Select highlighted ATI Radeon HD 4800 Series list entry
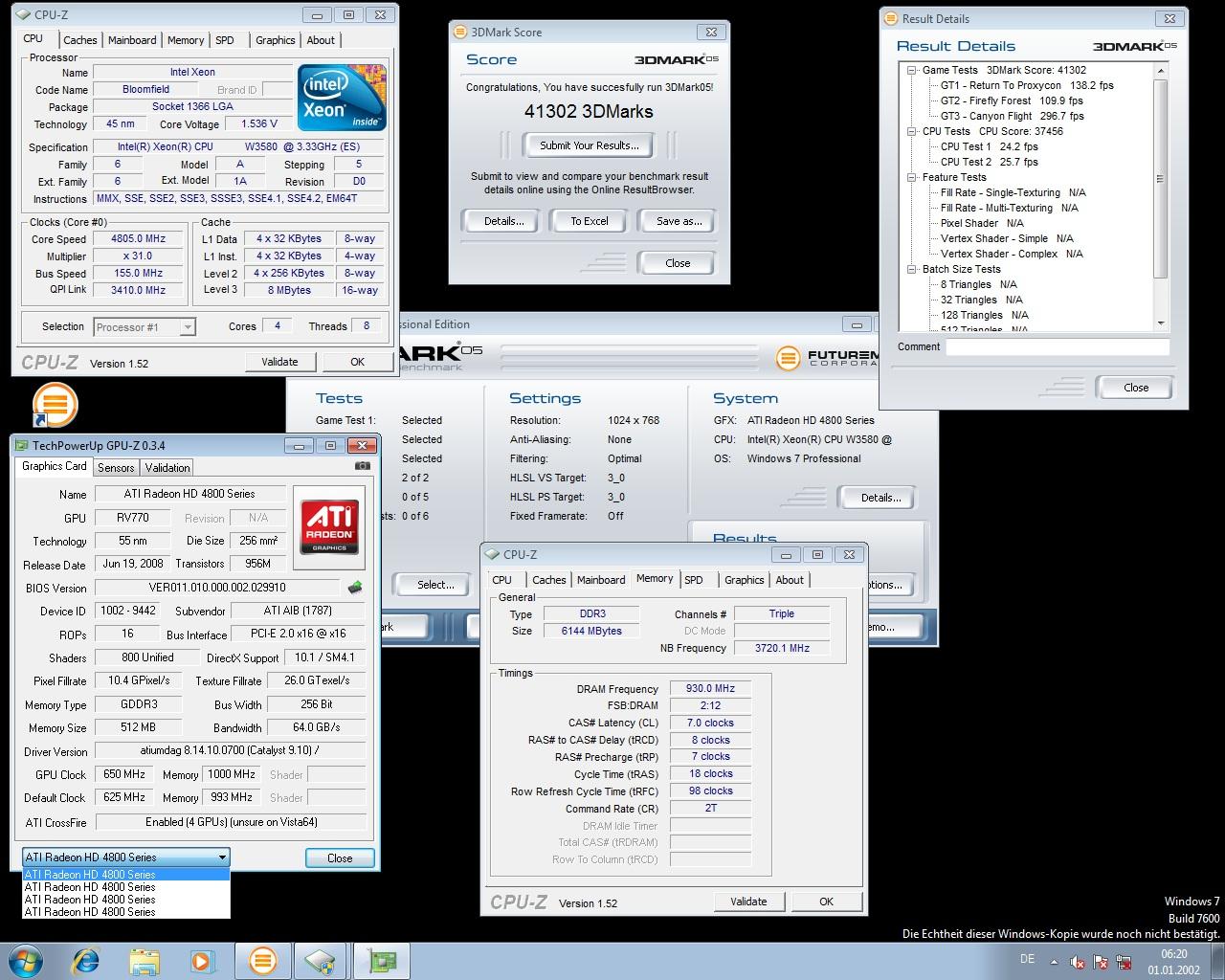The height and width of the screenshot is (980, 1225). click(125, 874)
